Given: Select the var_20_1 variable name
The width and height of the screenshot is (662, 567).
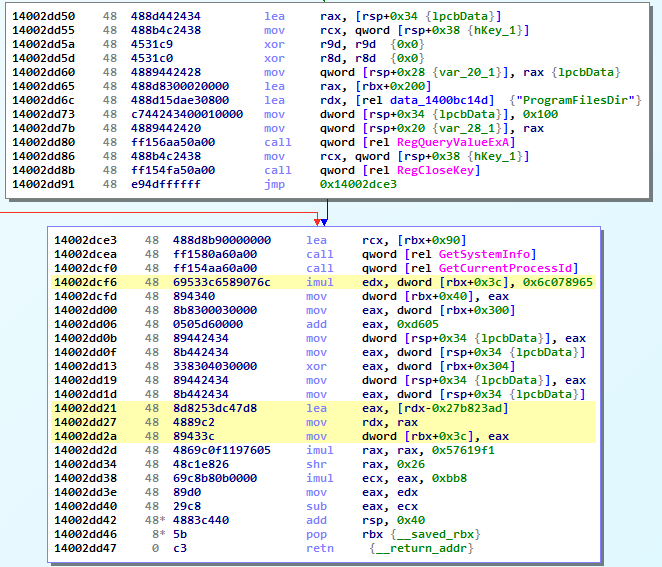Looking at the screenshot, I should [467, 72].
